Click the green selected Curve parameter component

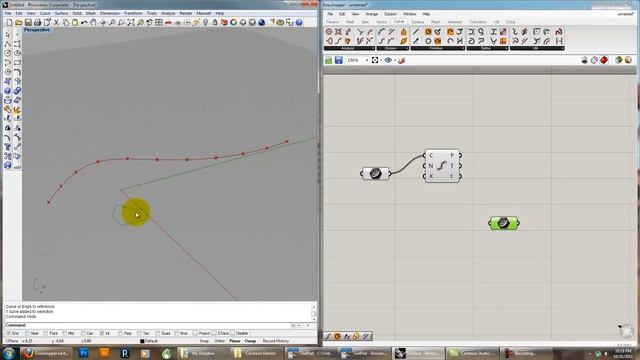tap(504, 223)
